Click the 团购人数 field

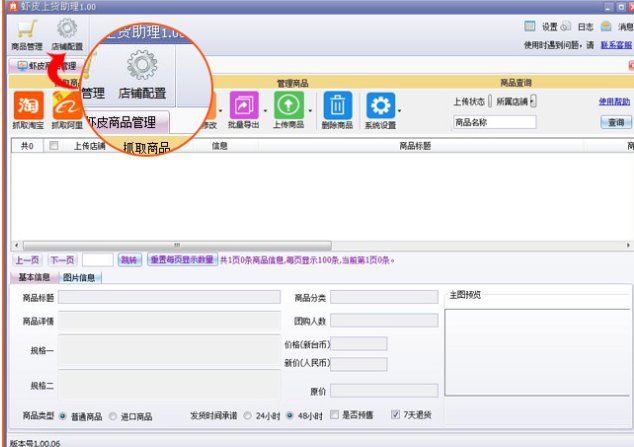[x=384, y=320]
